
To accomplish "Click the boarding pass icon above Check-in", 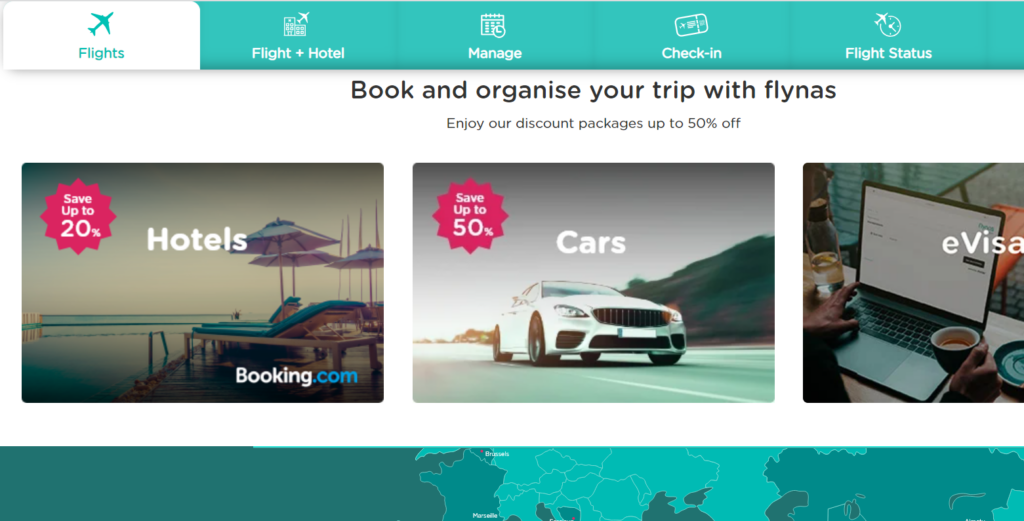I will tap(691, 25).
